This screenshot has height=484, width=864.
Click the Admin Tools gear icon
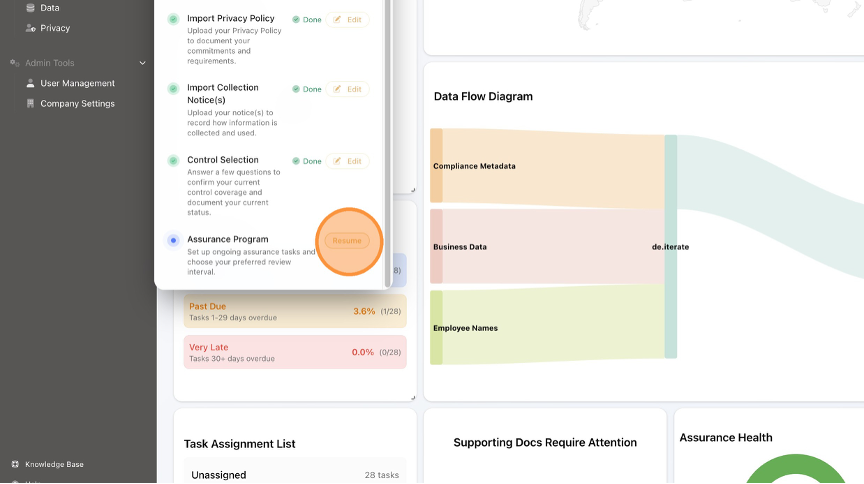click(x=14, y=63)
